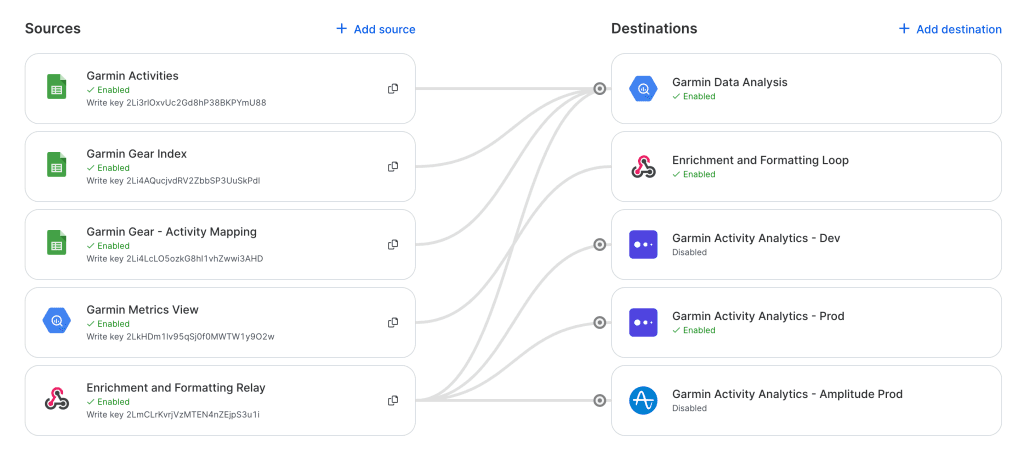Copy the Enrichment and Formatting Relay write key
Image resolution: width=1024 pixels, height=465 pixels.
tap(393, 401)
